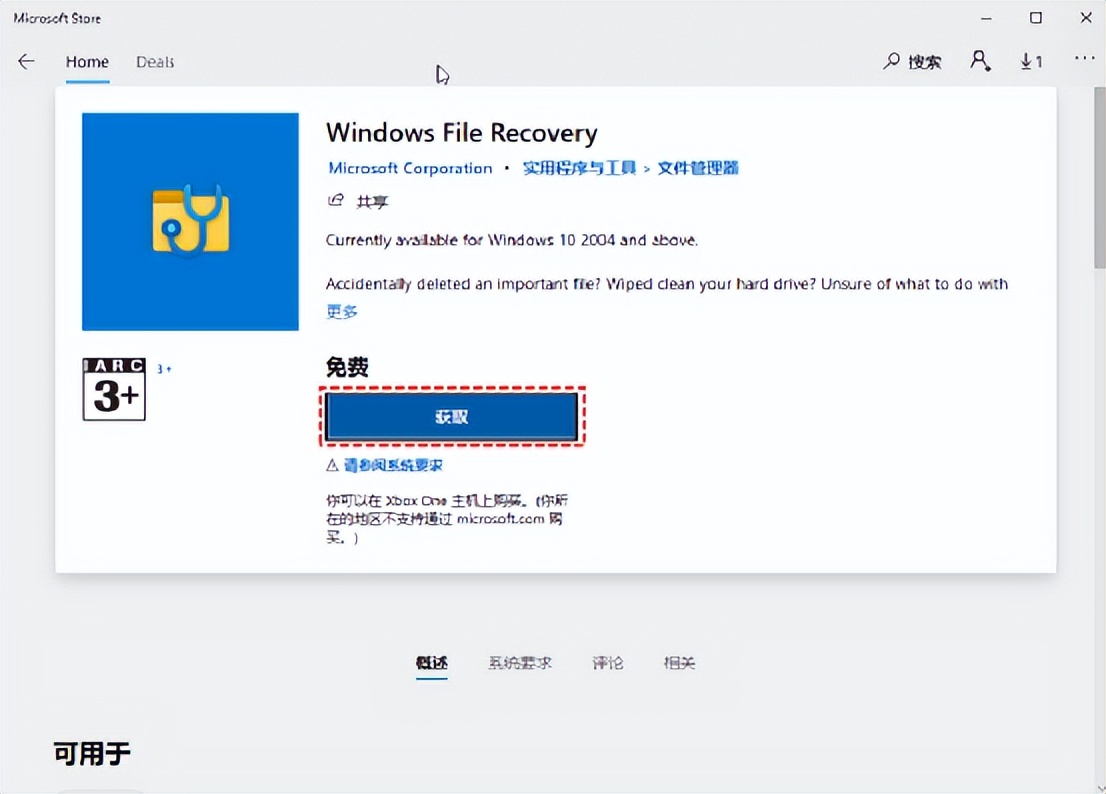
Task: Select the Home menu item
Action: pos(87,61)
